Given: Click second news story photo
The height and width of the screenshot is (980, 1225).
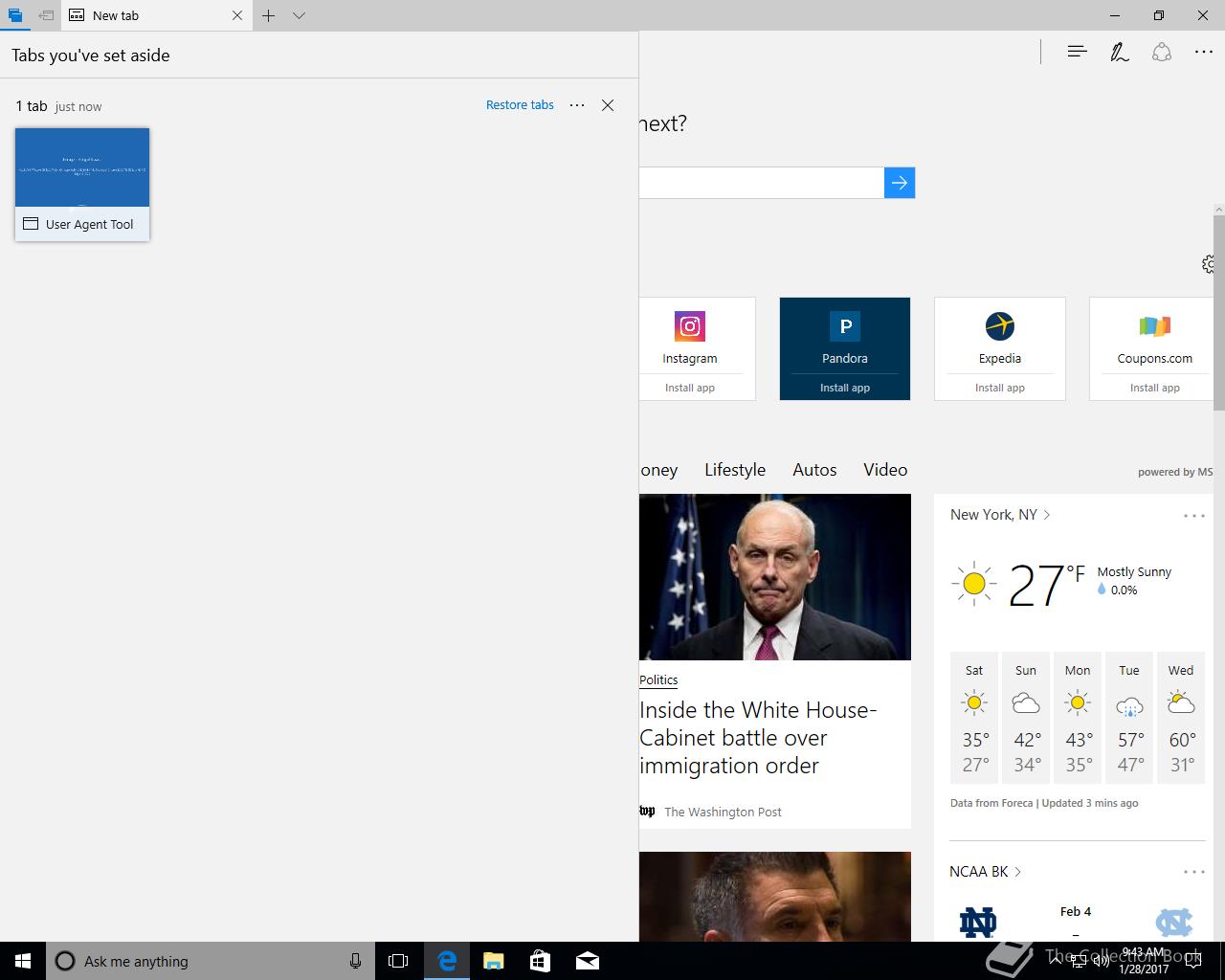Looking at the screenshot, I should pos(775,897).
